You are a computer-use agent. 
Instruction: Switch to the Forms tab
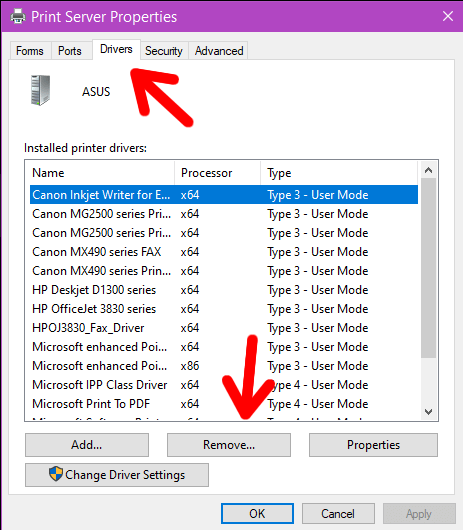point(30,51)
